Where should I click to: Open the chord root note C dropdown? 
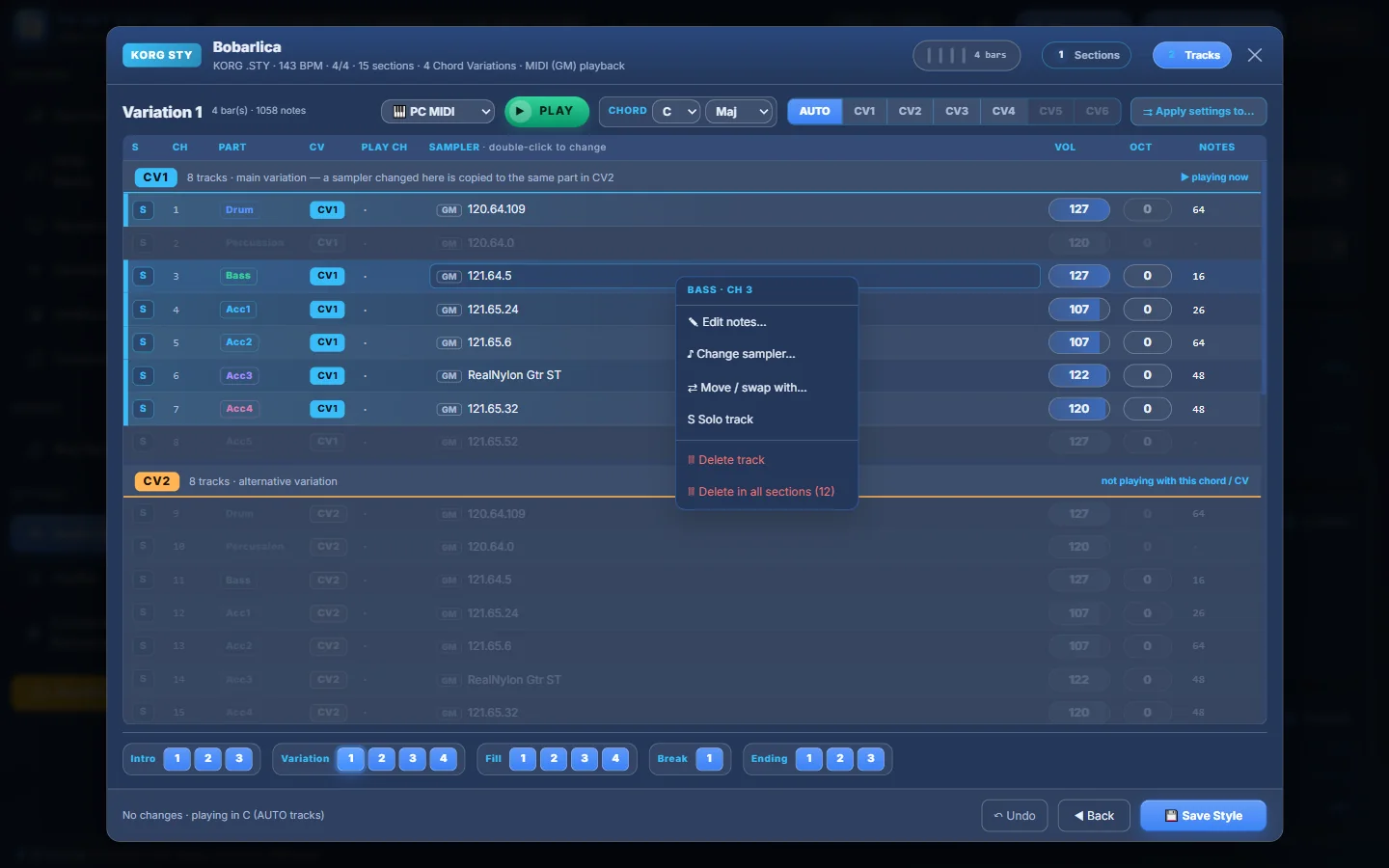[676, 112]
